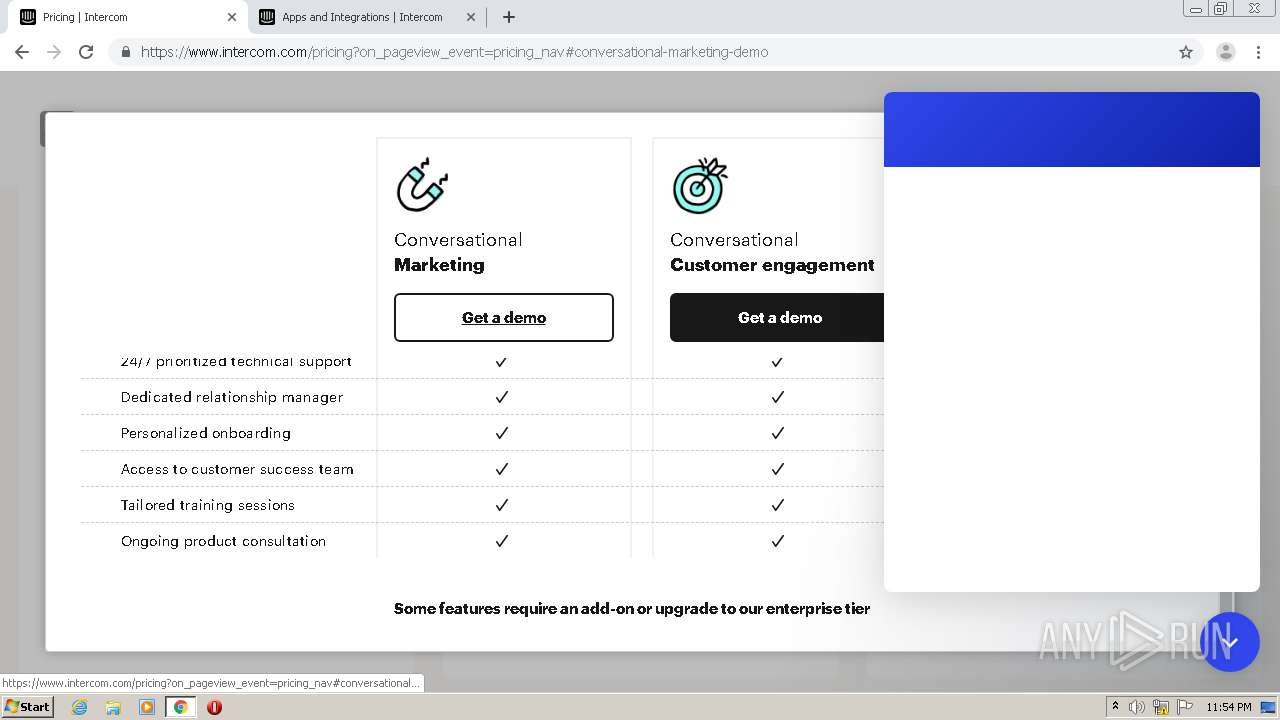Click Marketing checkmark for Dedicated relationship manager
The image size is (1280, 720).
502,397
